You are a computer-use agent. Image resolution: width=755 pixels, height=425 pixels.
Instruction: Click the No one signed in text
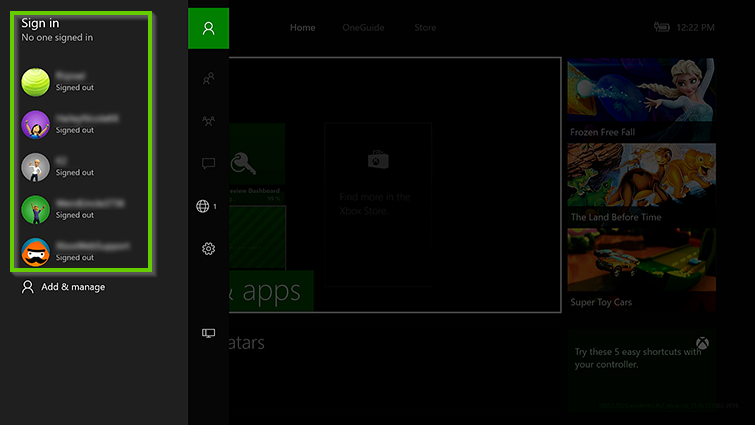pos(57,38)
